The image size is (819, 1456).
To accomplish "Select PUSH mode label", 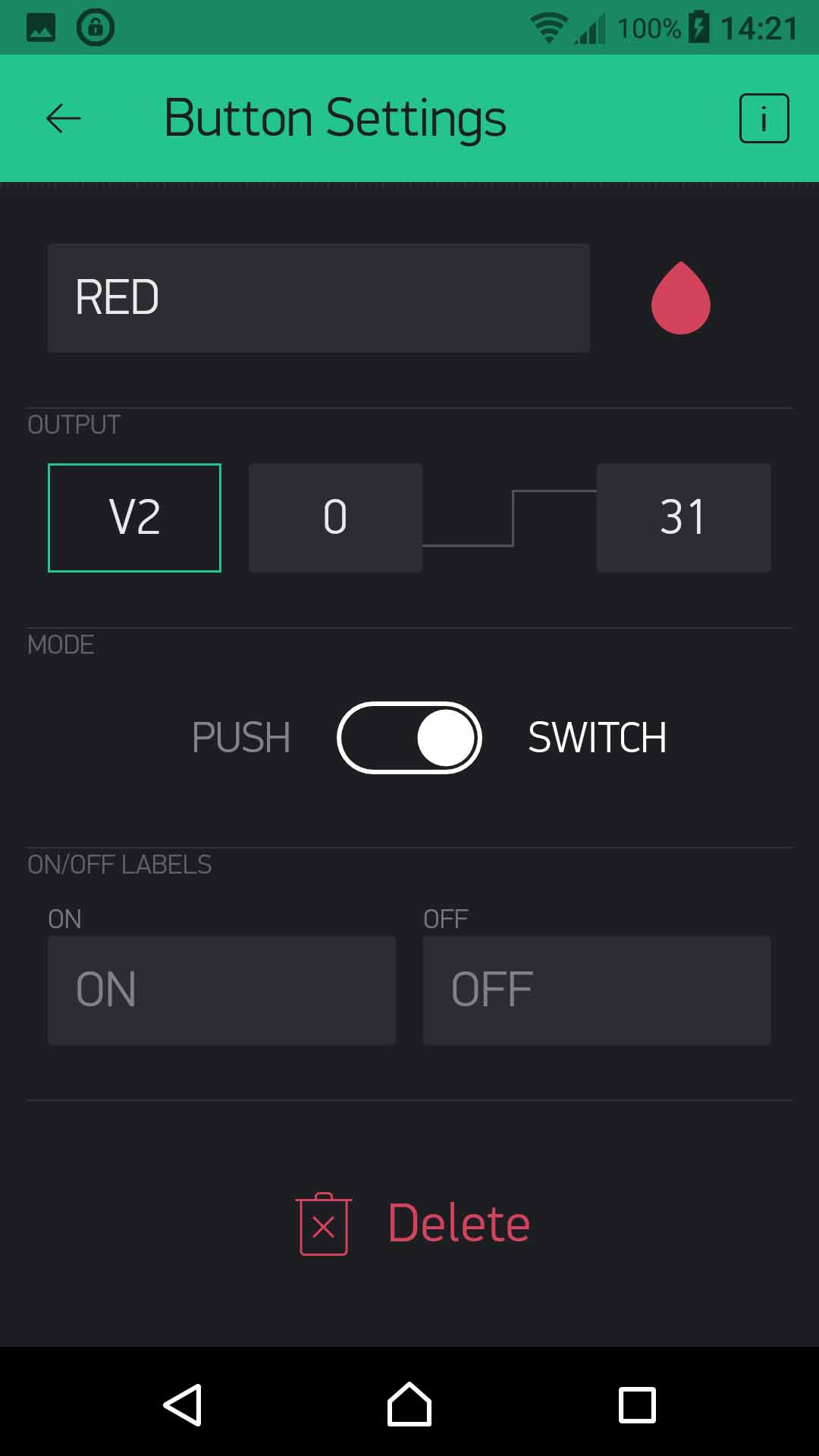I will tap(241, 738).
